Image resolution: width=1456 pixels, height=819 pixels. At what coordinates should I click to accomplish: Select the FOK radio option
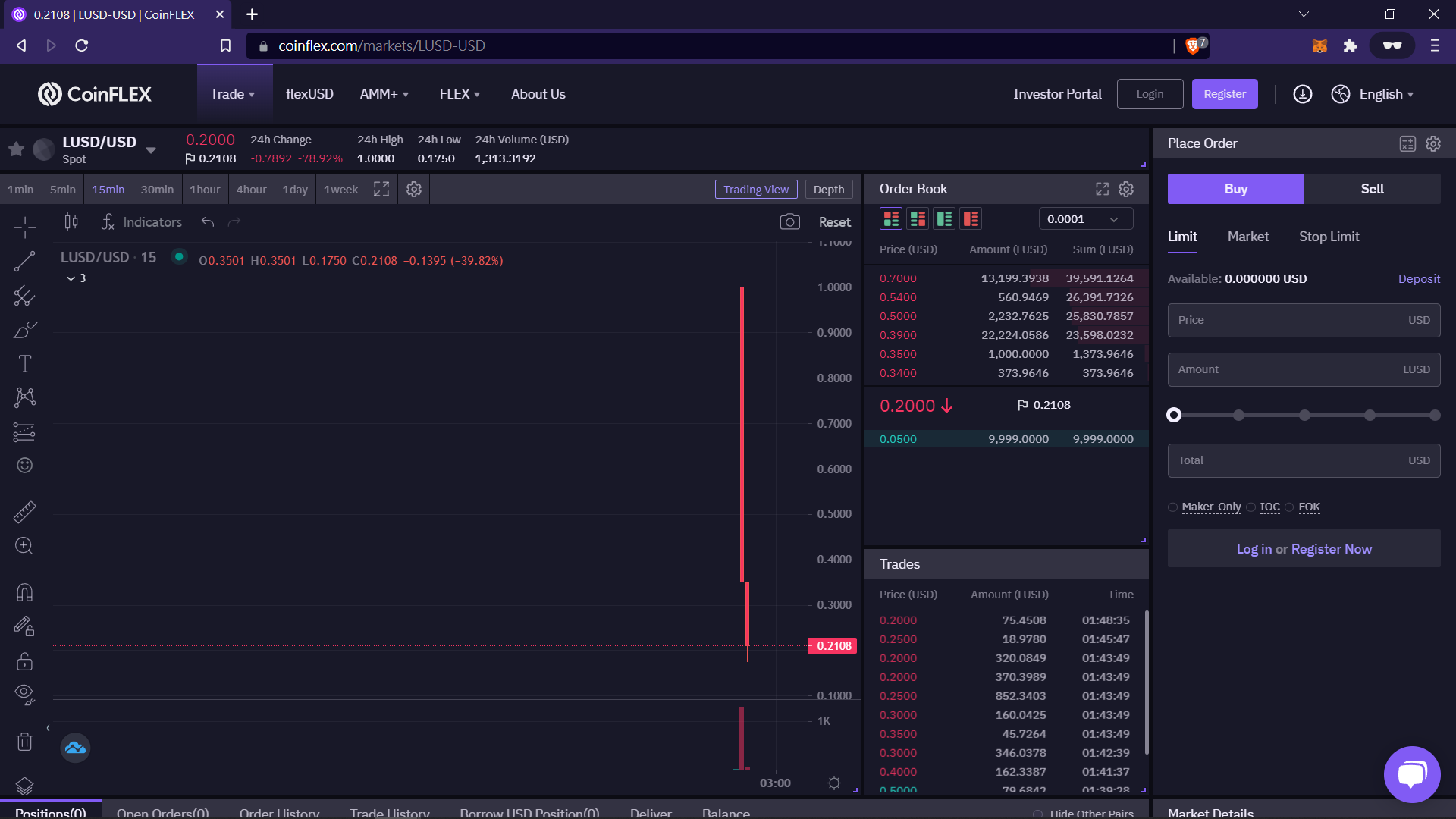point(1289,507)
